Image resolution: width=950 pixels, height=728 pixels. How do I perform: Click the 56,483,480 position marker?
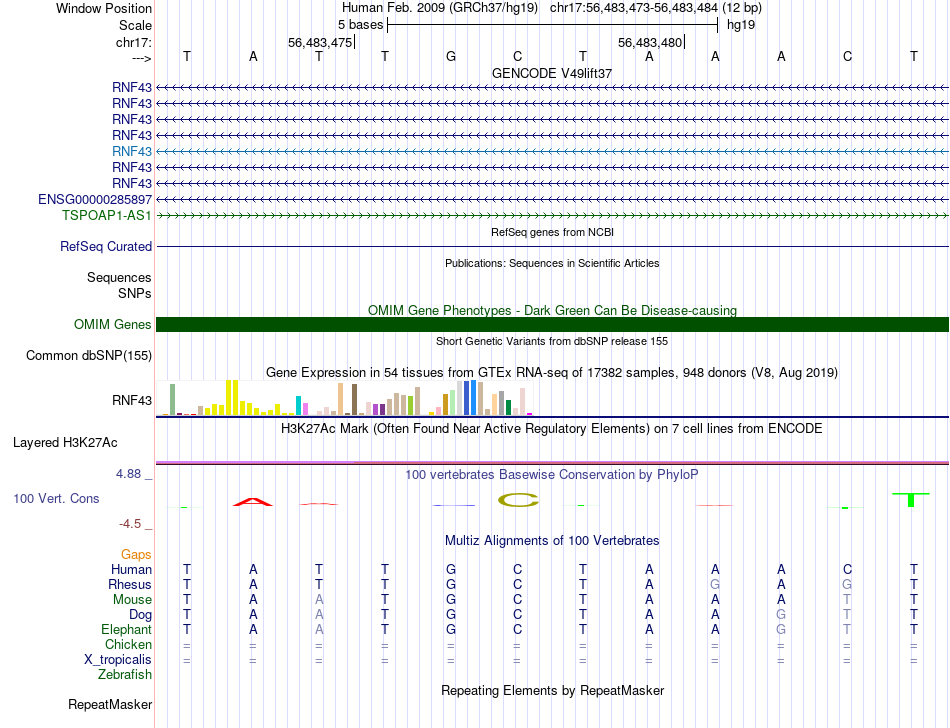pos(650,42)
